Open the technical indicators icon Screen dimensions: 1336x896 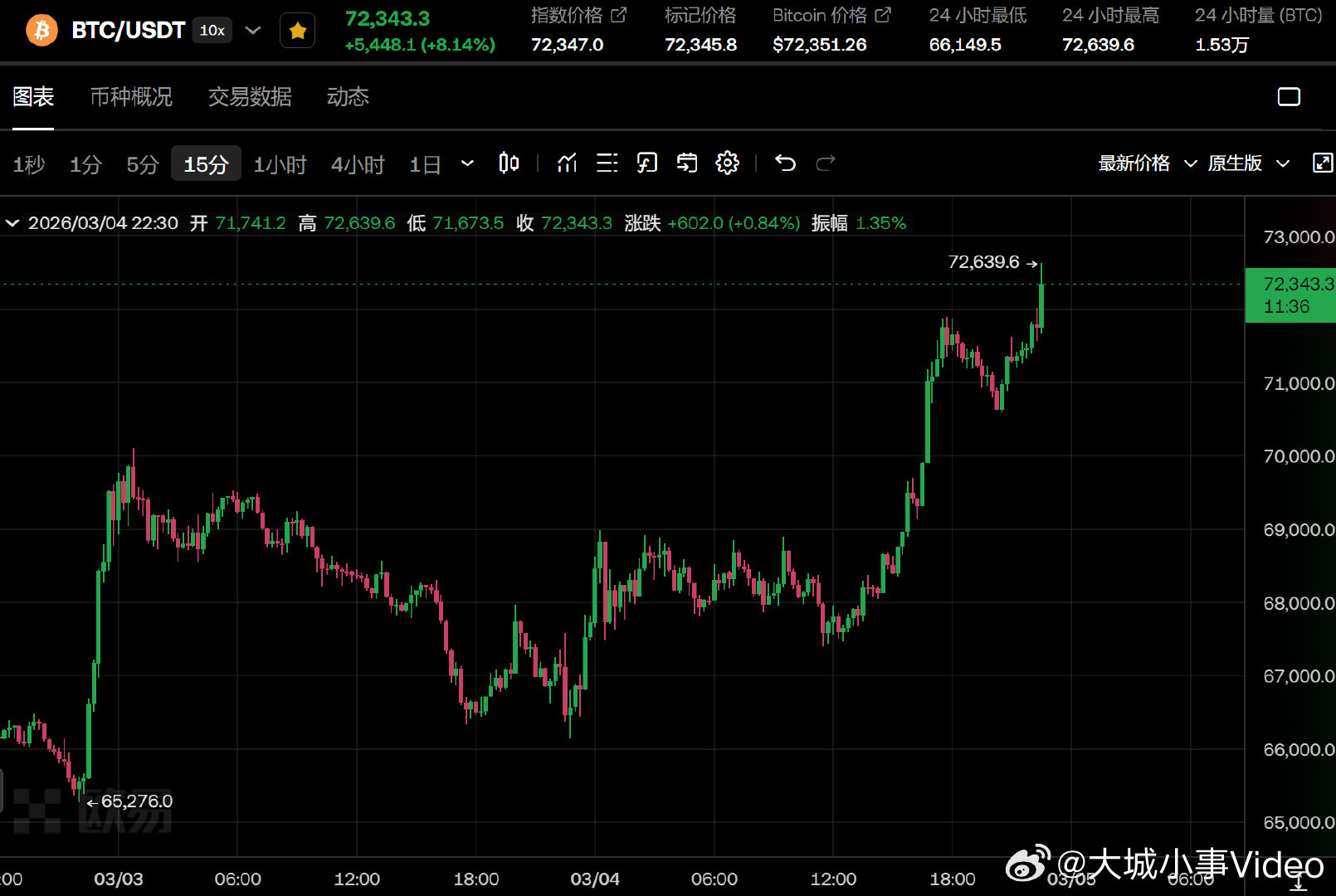pos(567,163)
